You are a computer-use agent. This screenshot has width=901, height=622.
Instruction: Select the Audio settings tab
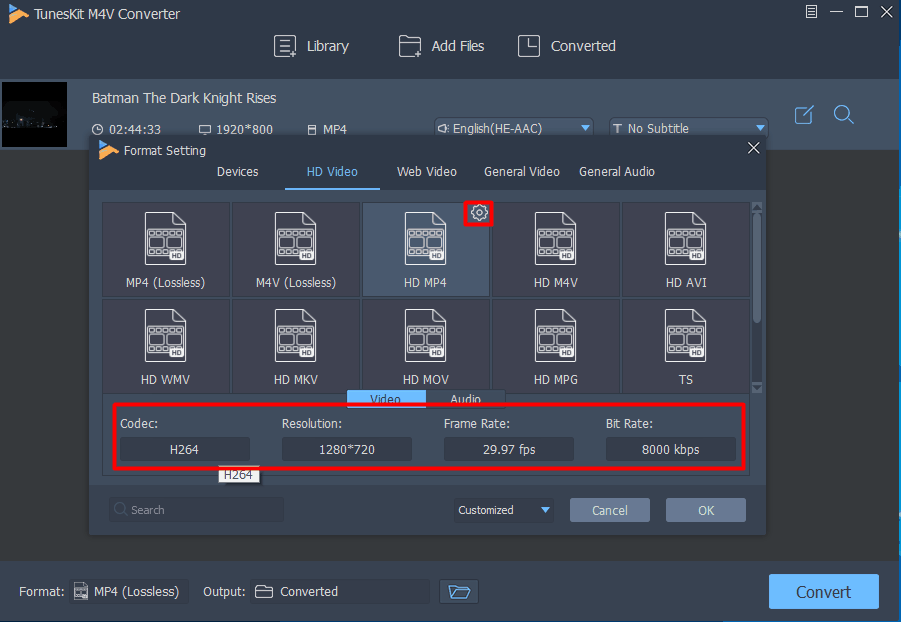[x=465, y=398]
